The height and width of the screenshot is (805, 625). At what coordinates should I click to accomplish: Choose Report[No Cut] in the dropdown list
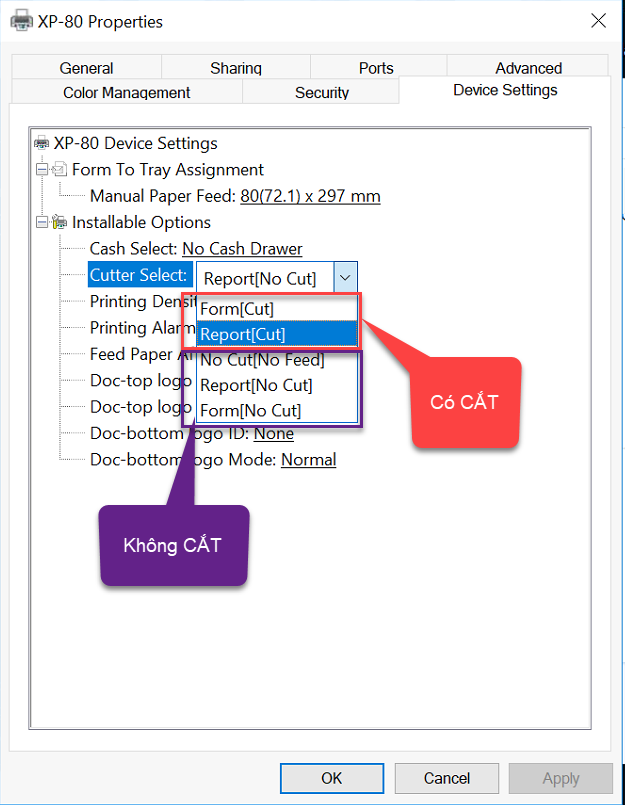click(x=277, y=385)
